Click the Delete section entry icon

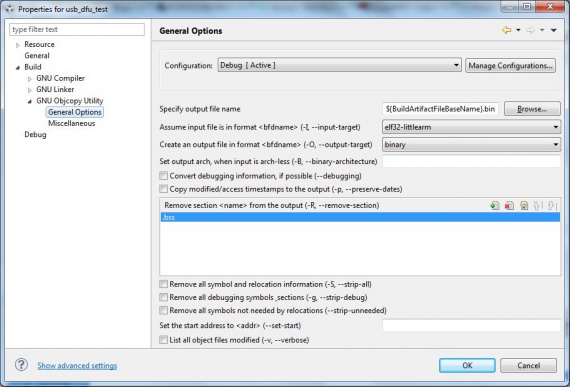(x=509, y=206)
